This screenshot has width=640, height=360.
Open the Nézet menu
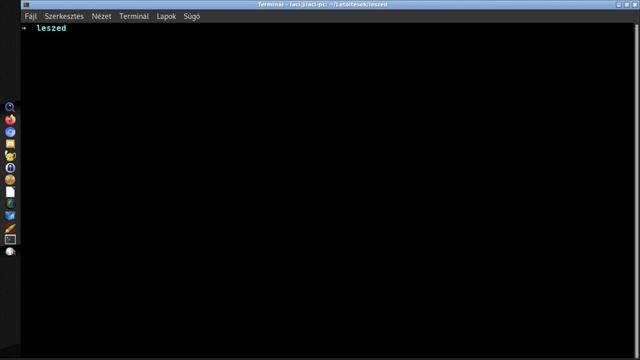point(101,16)
